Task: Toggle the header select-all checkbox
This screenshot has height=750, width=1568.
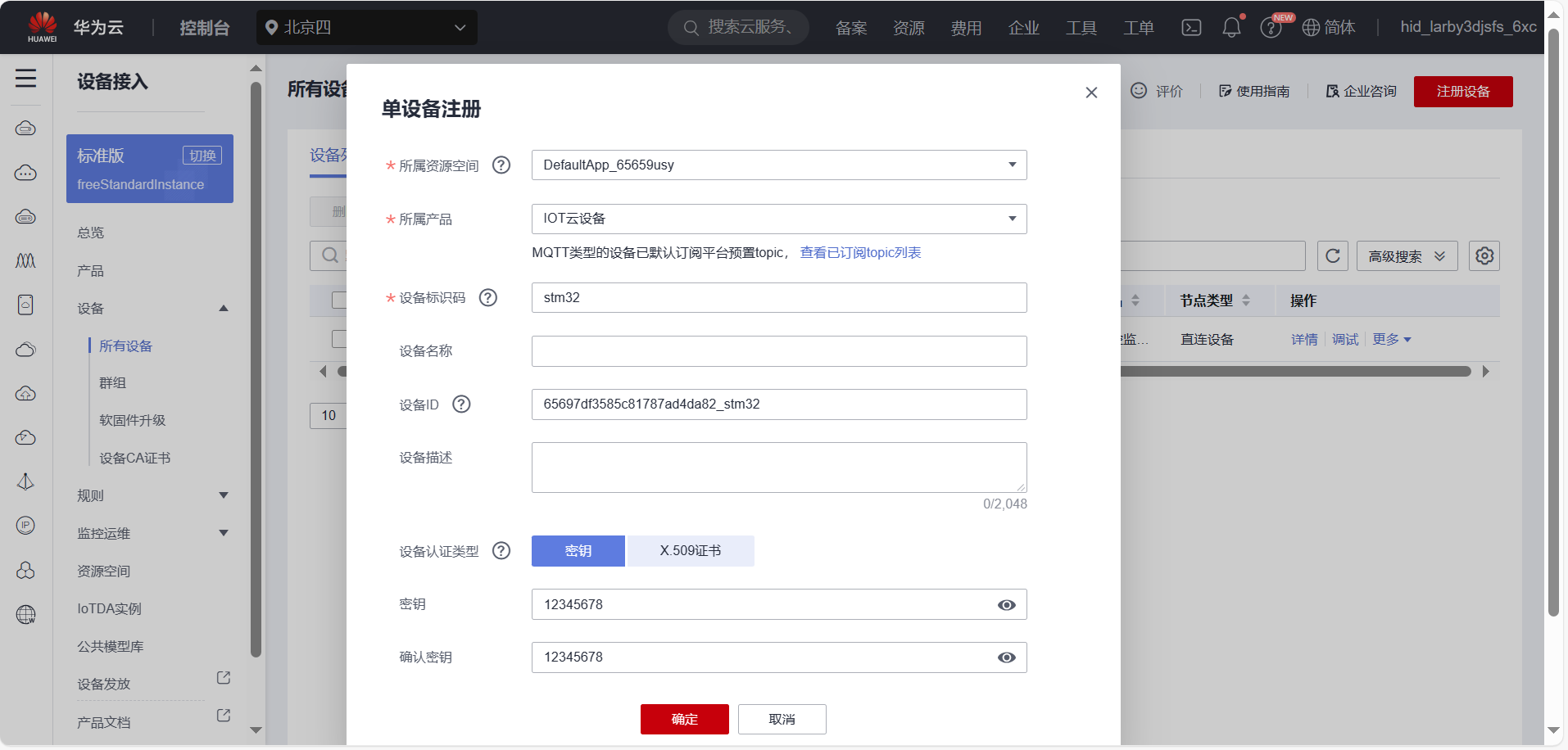Action: 338,300
